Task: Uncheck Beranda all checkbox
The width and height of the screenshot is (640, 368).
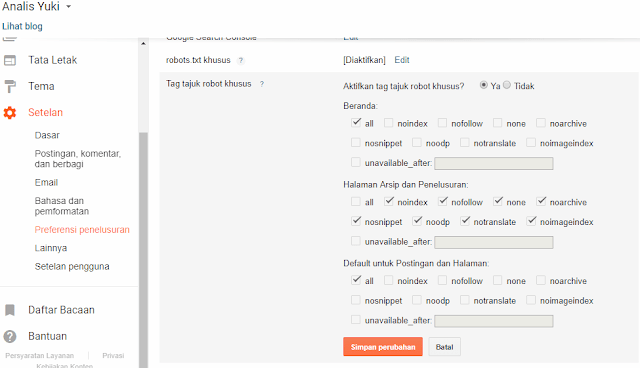Action: tap(356, 123)
